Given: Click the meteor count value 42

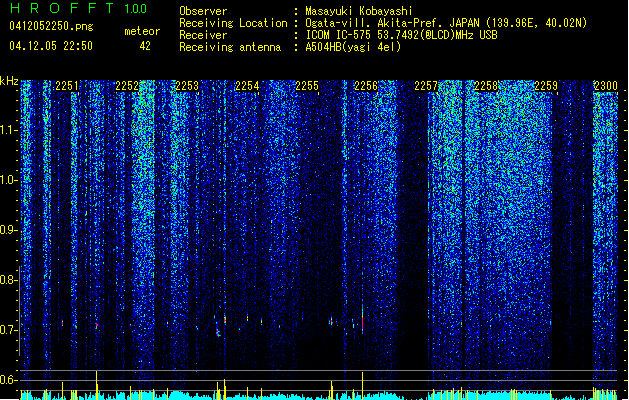Looking at the screenshot, I should click(145, 46).
